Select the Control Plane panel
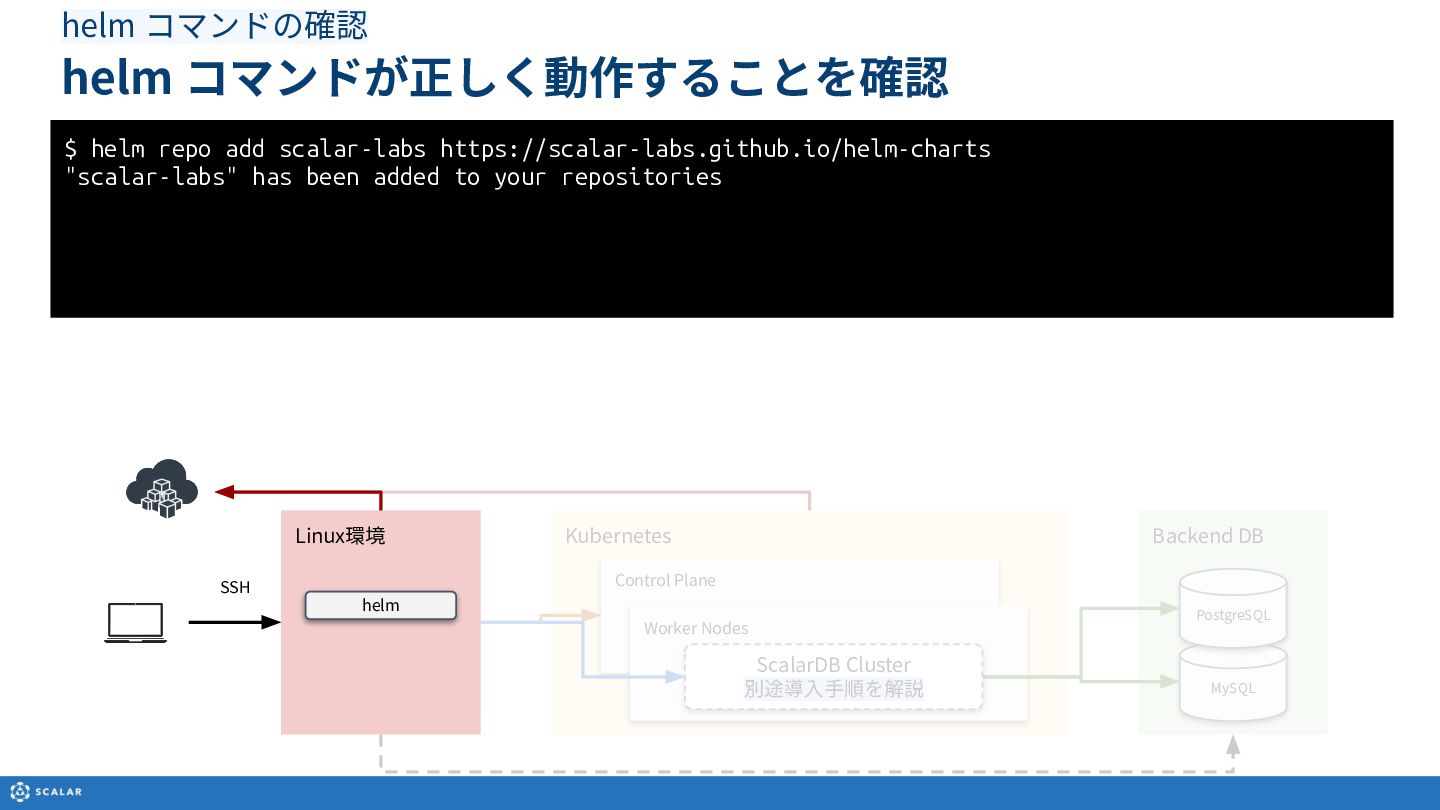Image resolution: width=1440 pixels, height=810 pixels. 800,581
